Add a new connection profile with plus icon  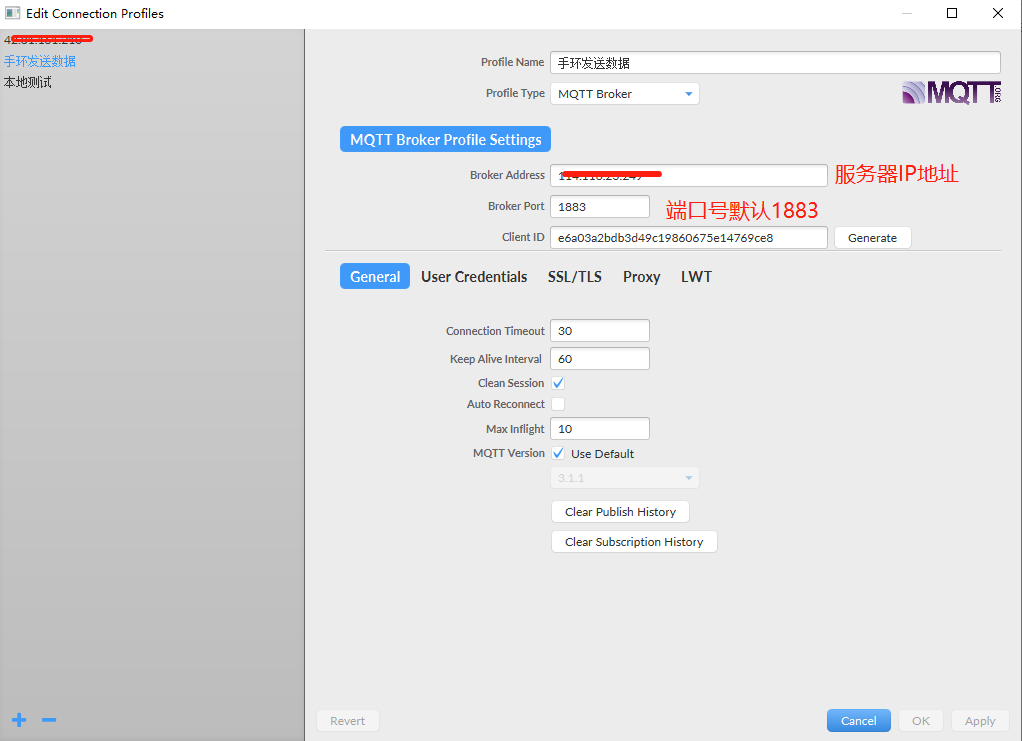click(x=18, y=719)
